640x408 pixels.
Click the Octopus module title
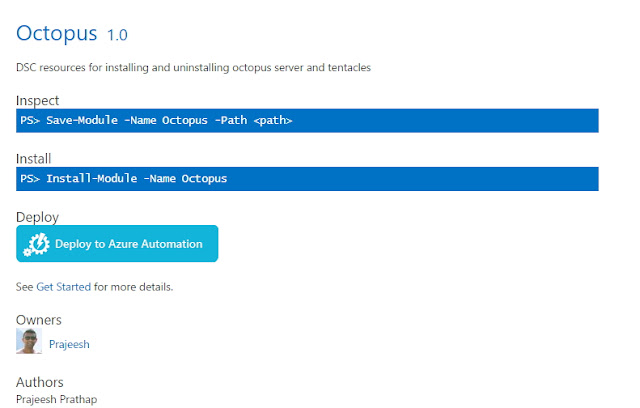[x=56, y=33]
